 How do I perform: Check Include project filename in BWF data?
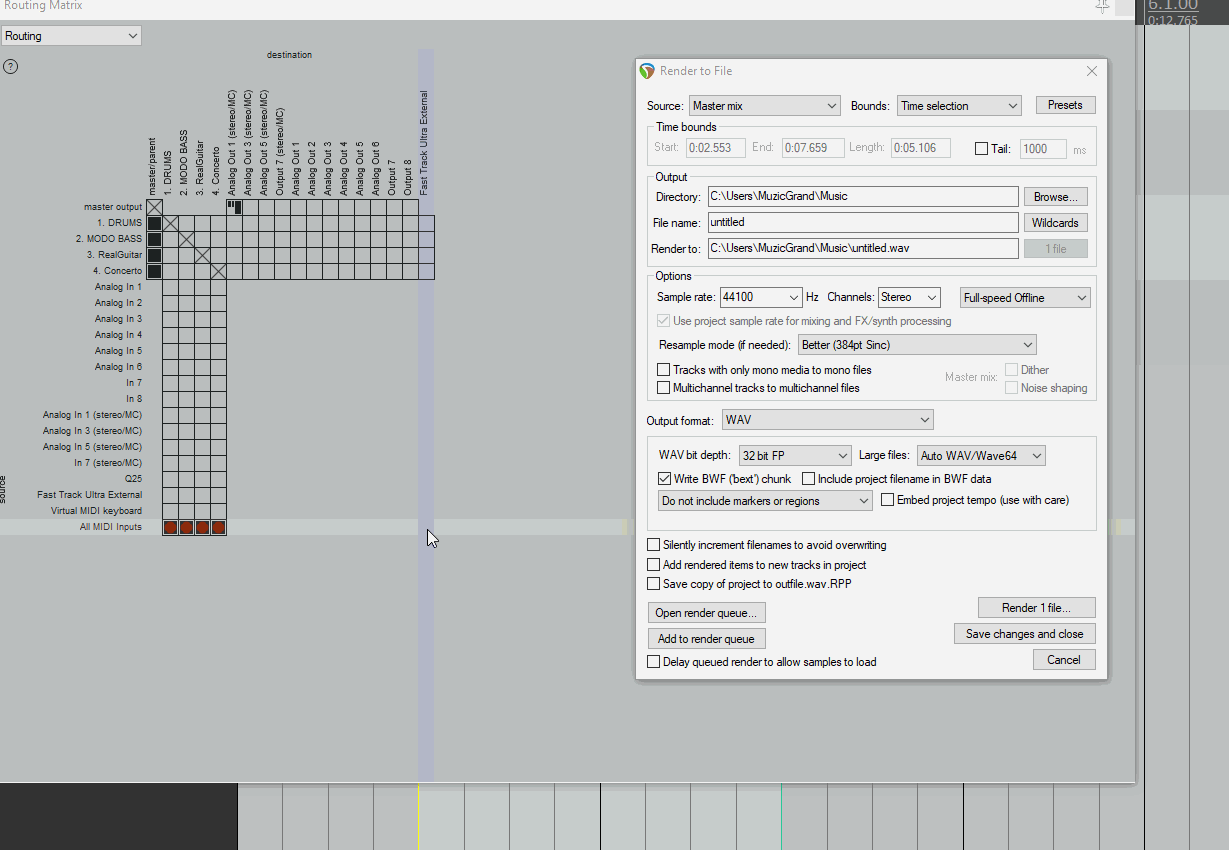click(x=809, y=480)
